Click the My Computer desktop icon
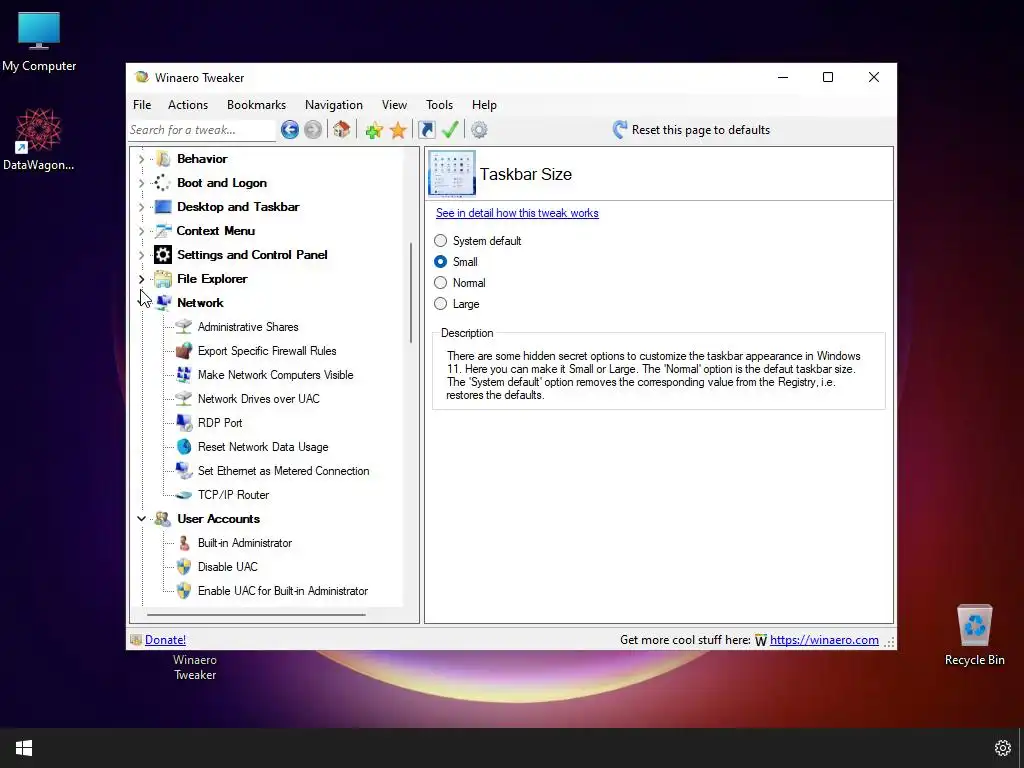Image resolution: width=1024 pixels, height=768 pixels. tap(39, 42)
